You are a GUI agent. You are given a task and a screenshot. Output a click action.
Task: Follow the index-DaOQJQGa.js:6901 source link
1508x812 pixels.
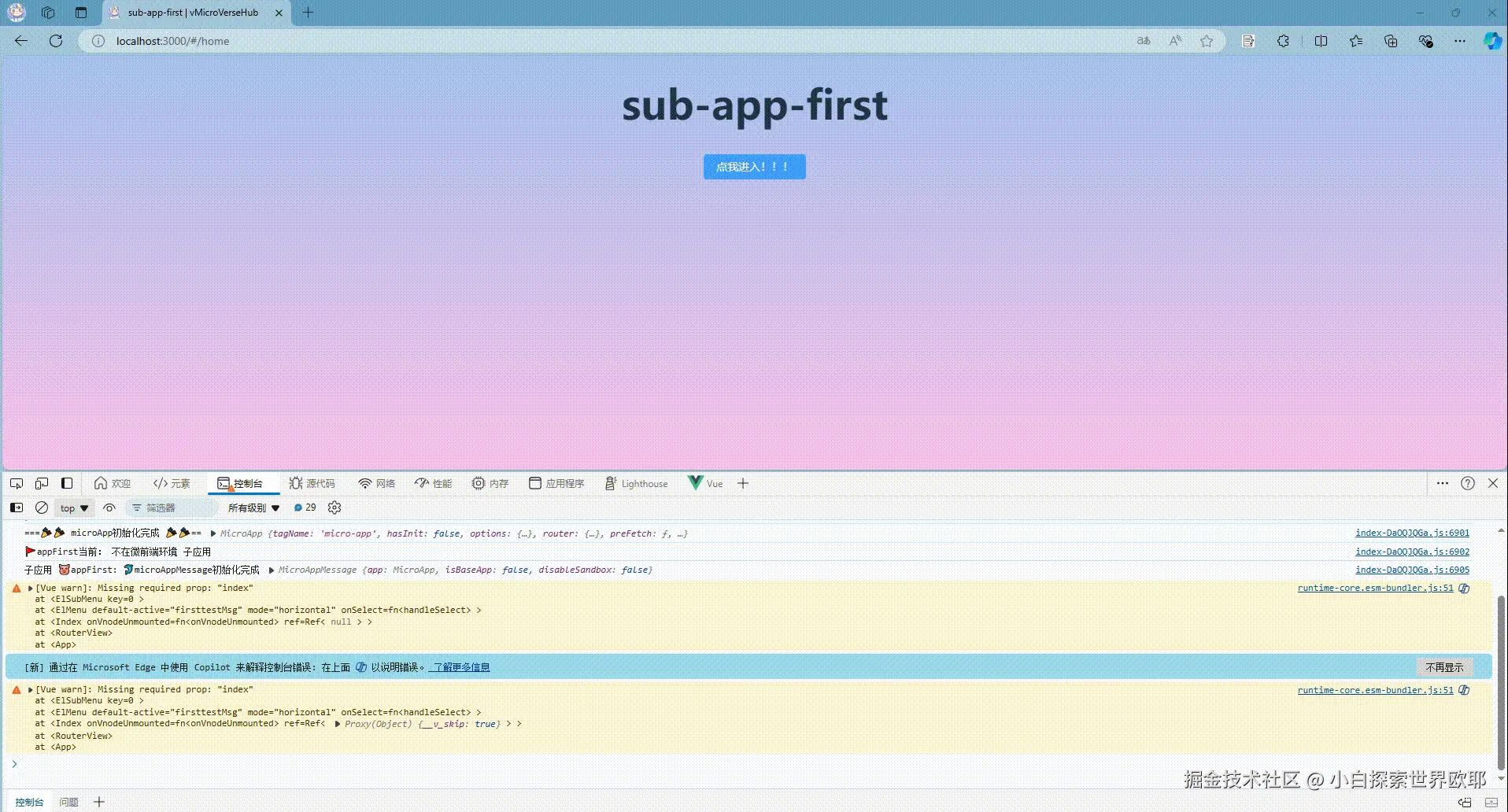[x=1411, y=533]
